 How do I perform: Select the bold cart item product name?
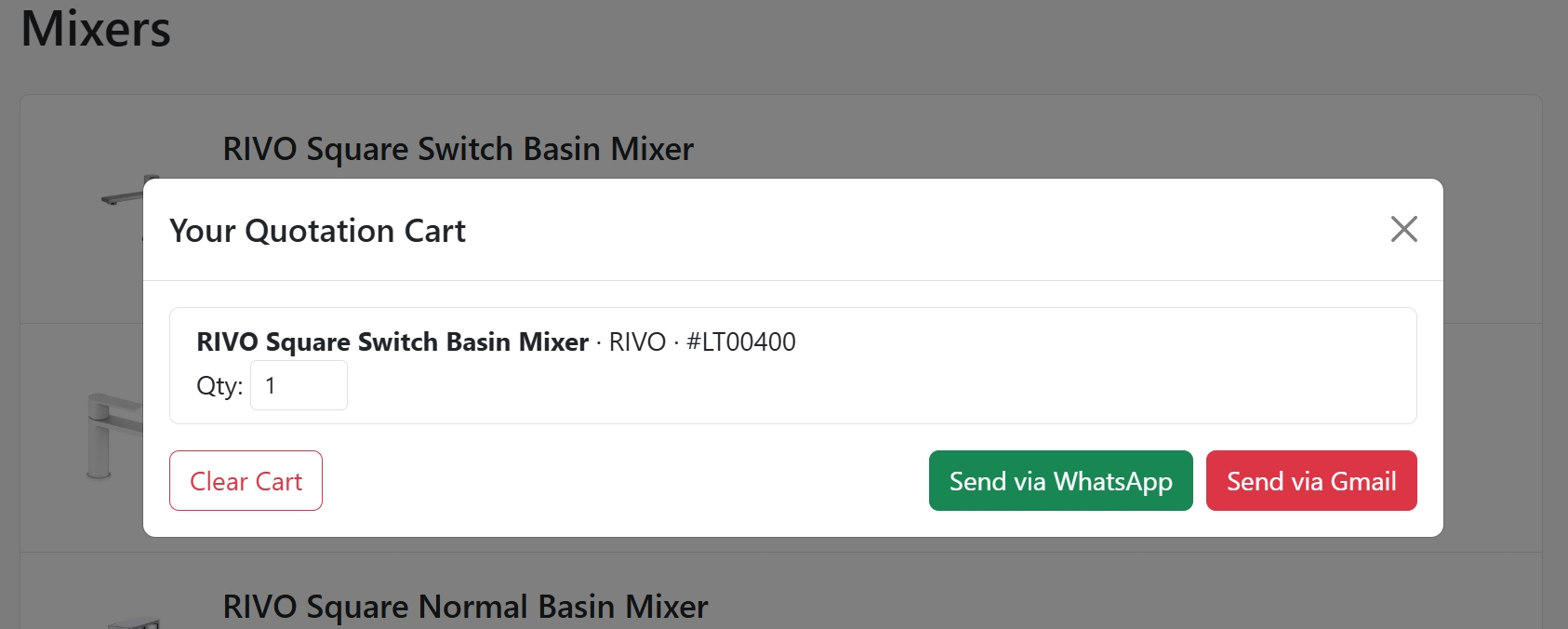coord(392,342)
